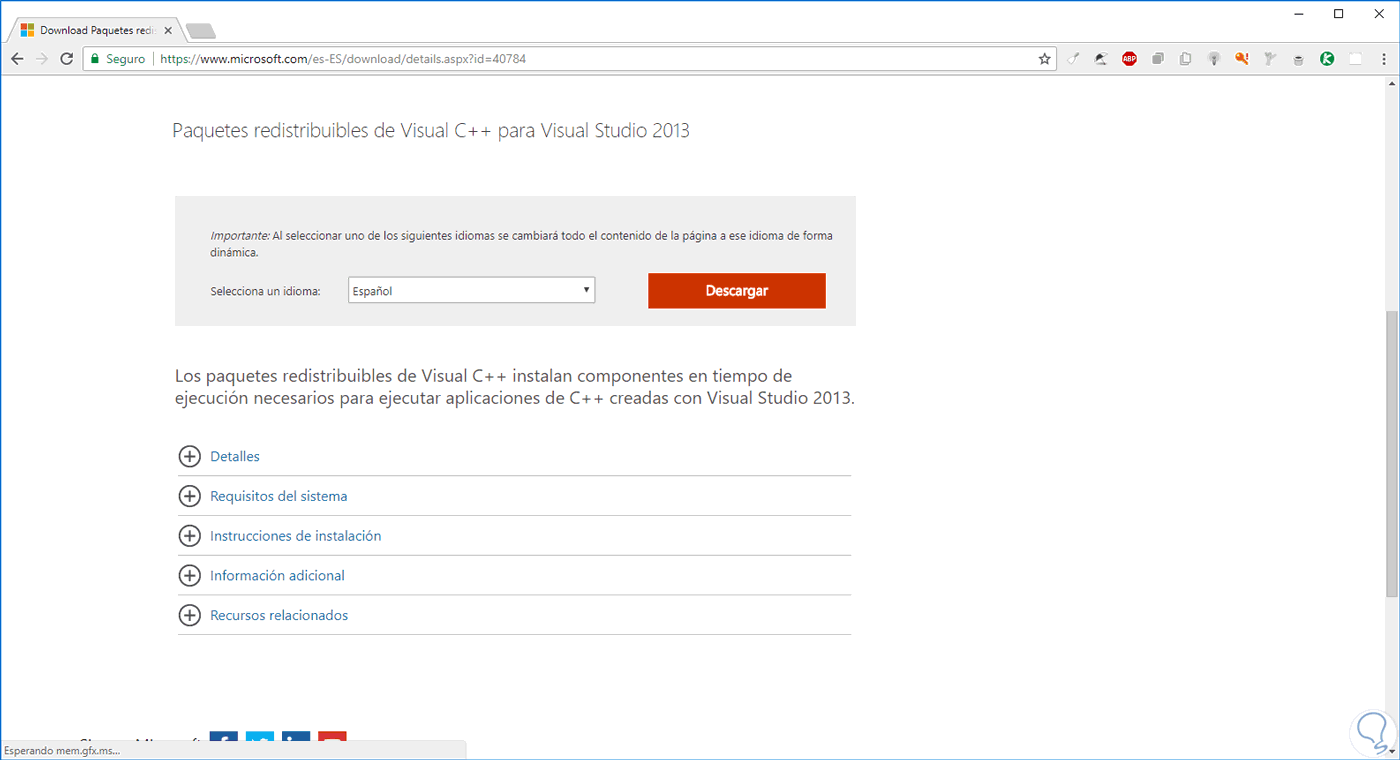Click the red Descargar button
The height and width of the screenshot is (760, 1400).
pos(737,291)
